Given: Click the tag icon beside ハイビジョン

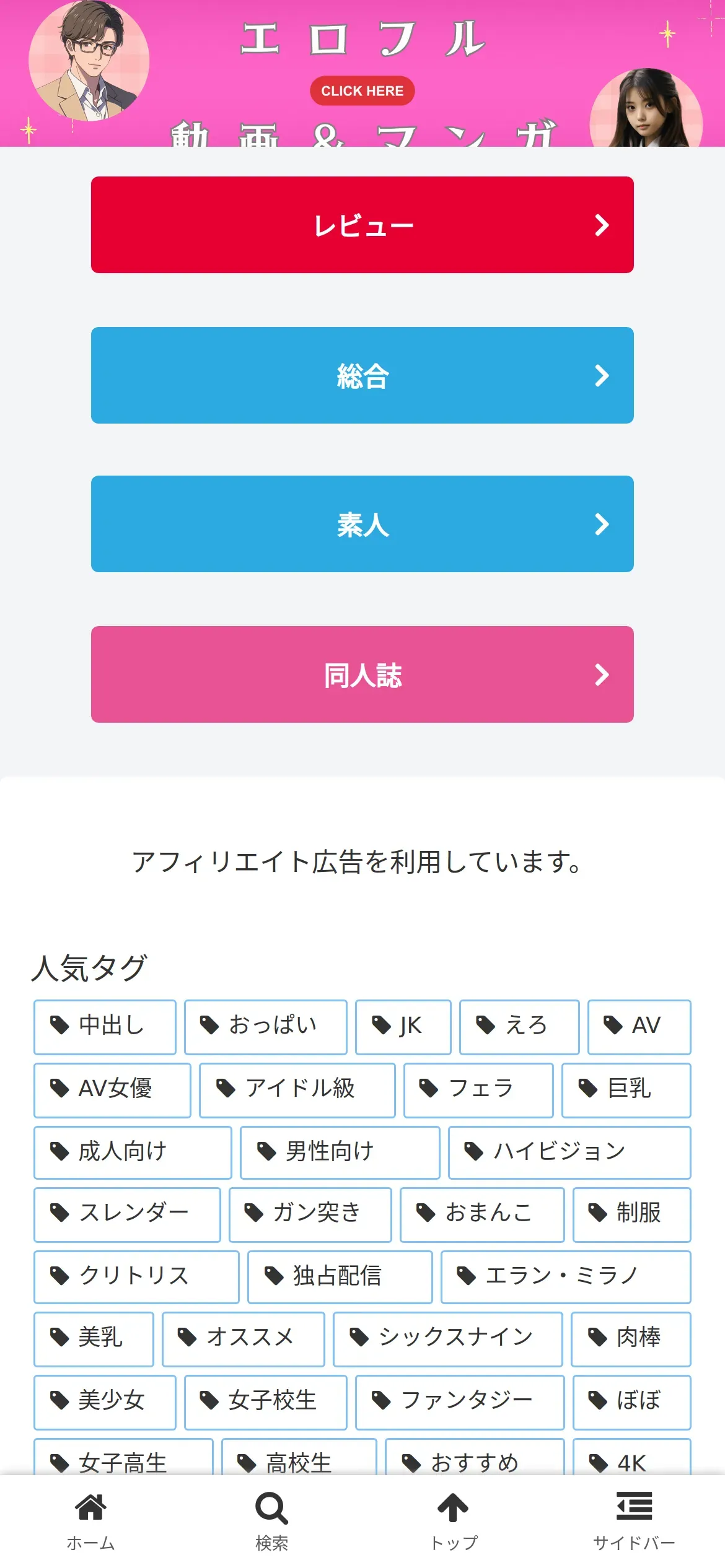Looking at the screenshot, I should coord(473,1152).
